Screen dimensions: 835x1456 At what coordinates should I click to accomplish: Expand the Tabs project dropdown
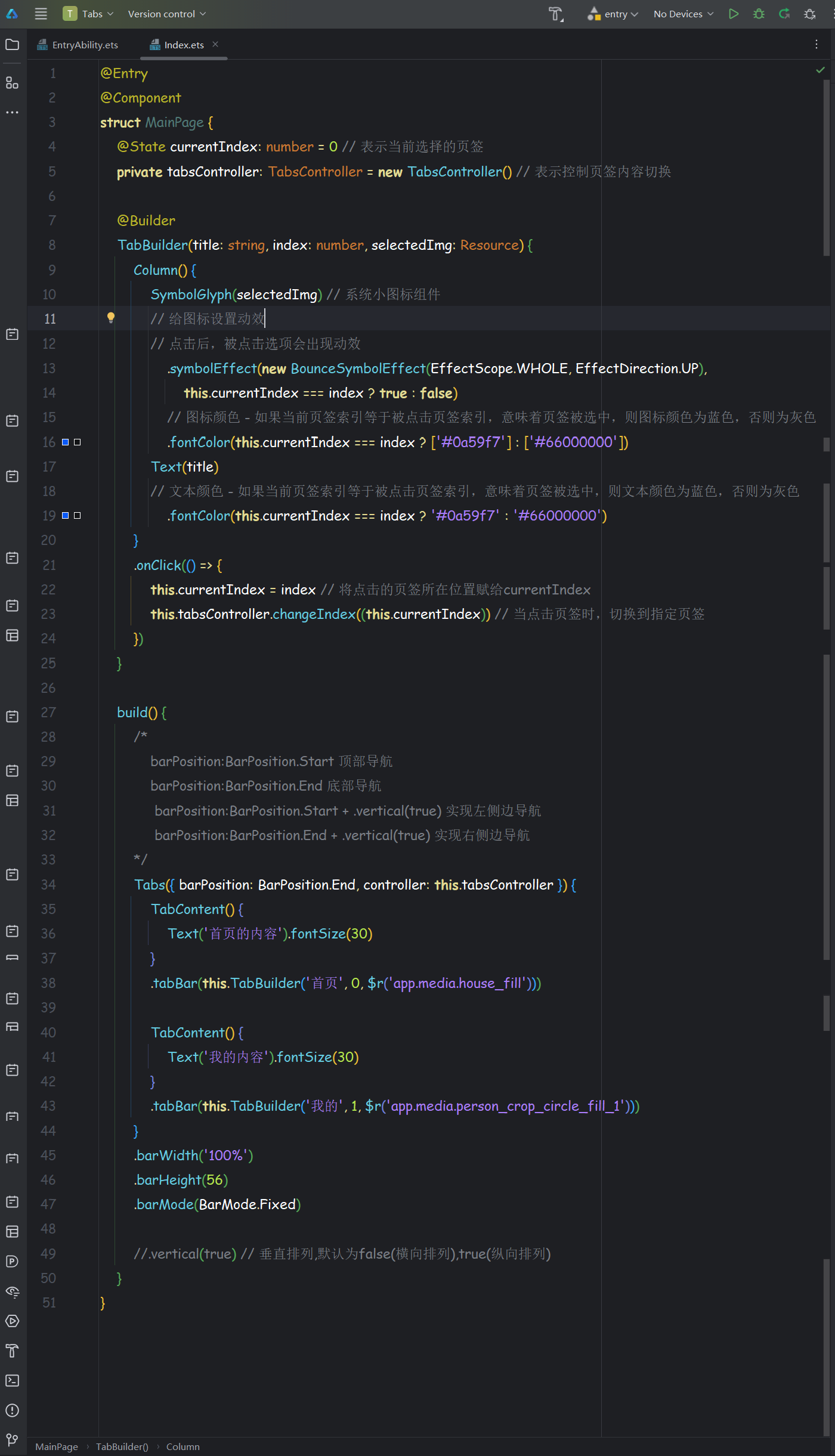point(88,14)
